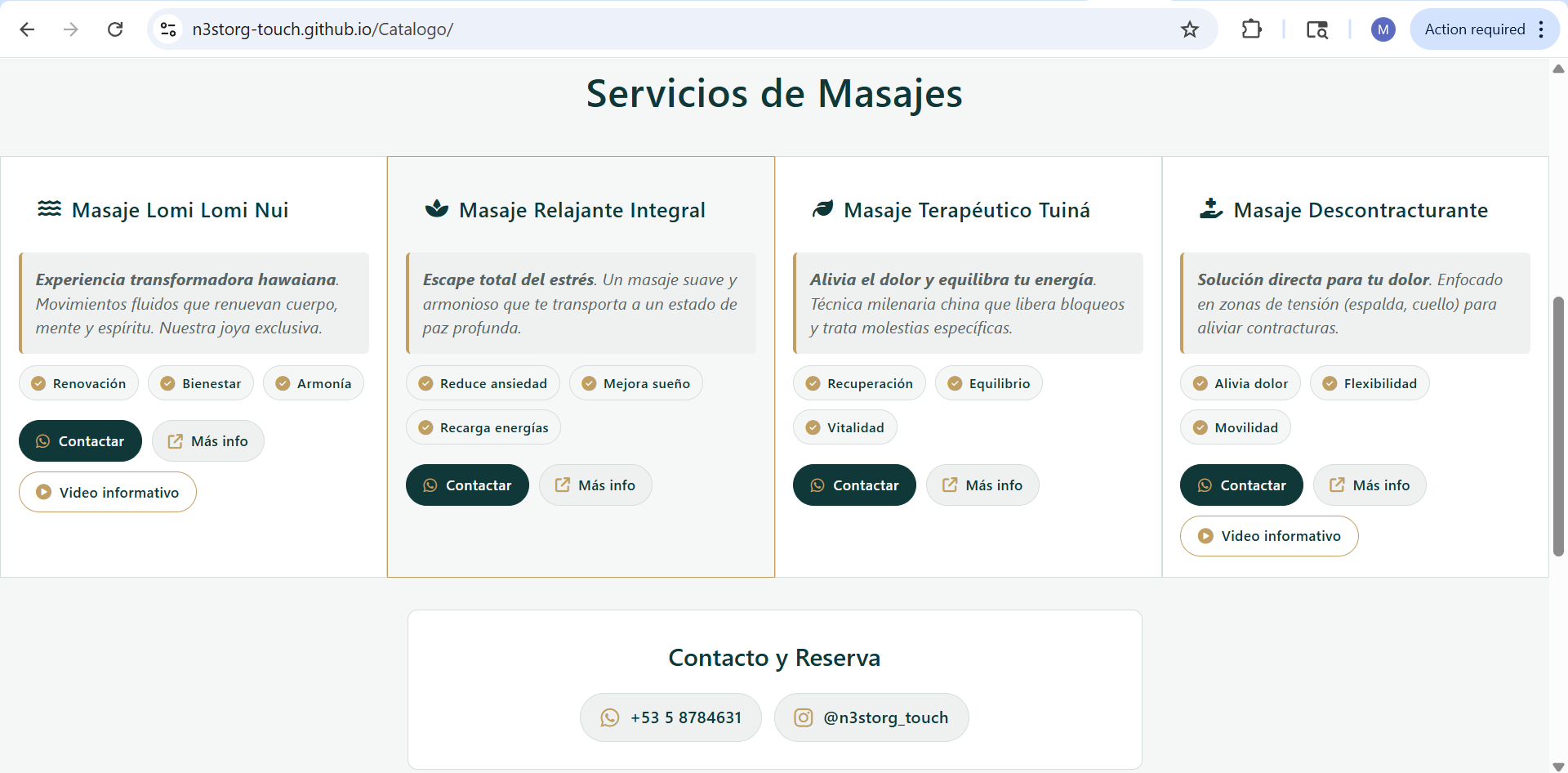Viewport: 1568px width, 773px height.
Task: Click Contactar for Masaje Terapéutico Tuiná
Action: [x=854, y=485]
